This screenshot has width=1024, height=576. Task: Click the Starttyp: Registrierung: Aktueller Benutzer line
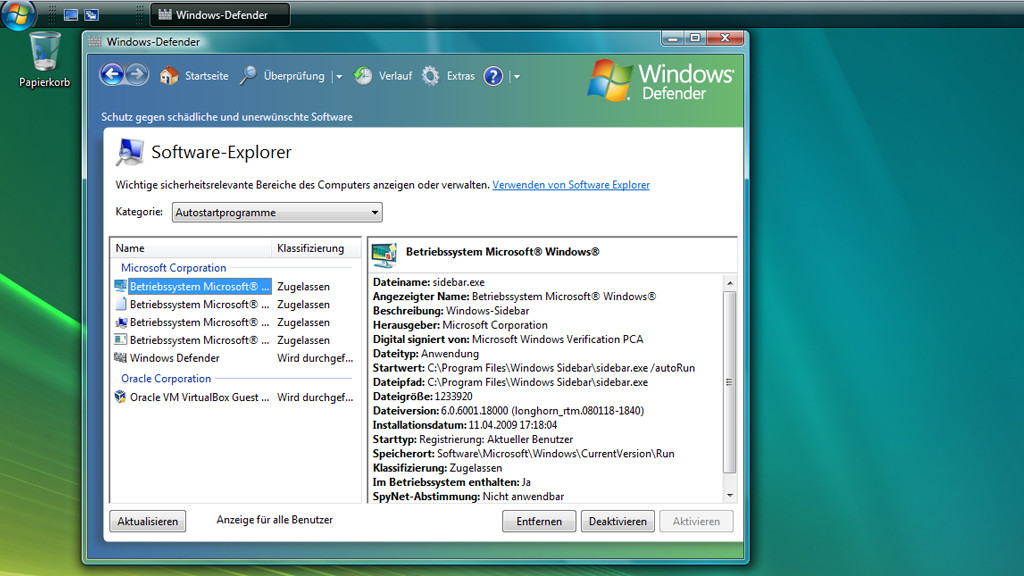click(x=473, y=440)
